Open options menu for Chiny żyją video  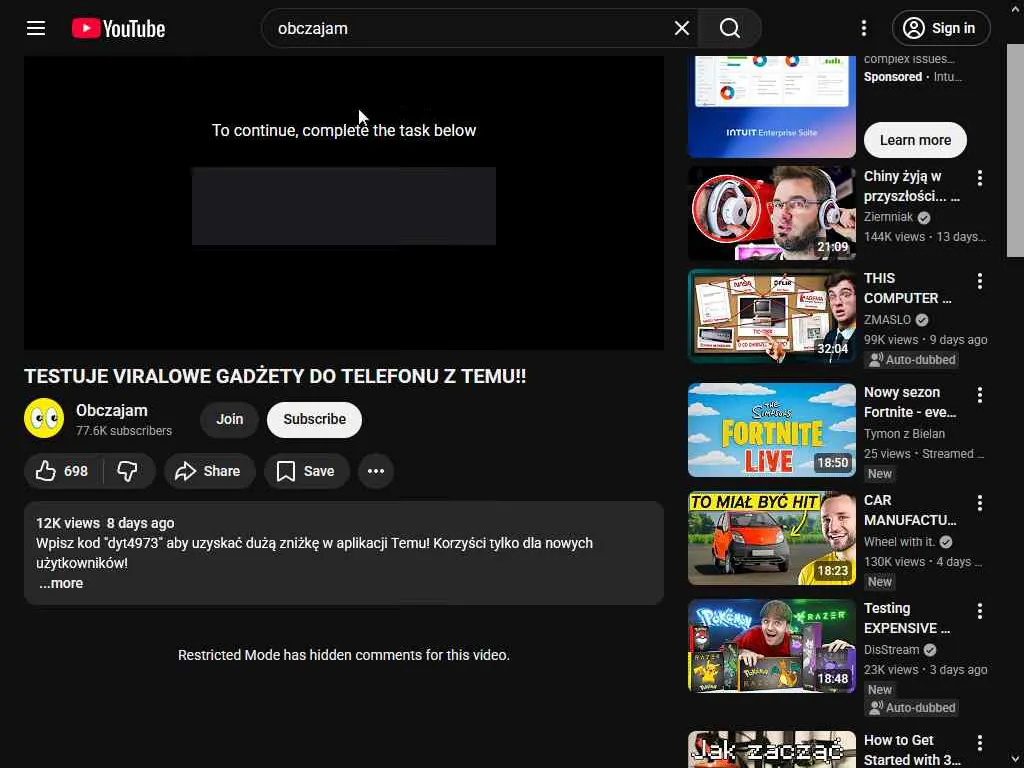point(979,178)
